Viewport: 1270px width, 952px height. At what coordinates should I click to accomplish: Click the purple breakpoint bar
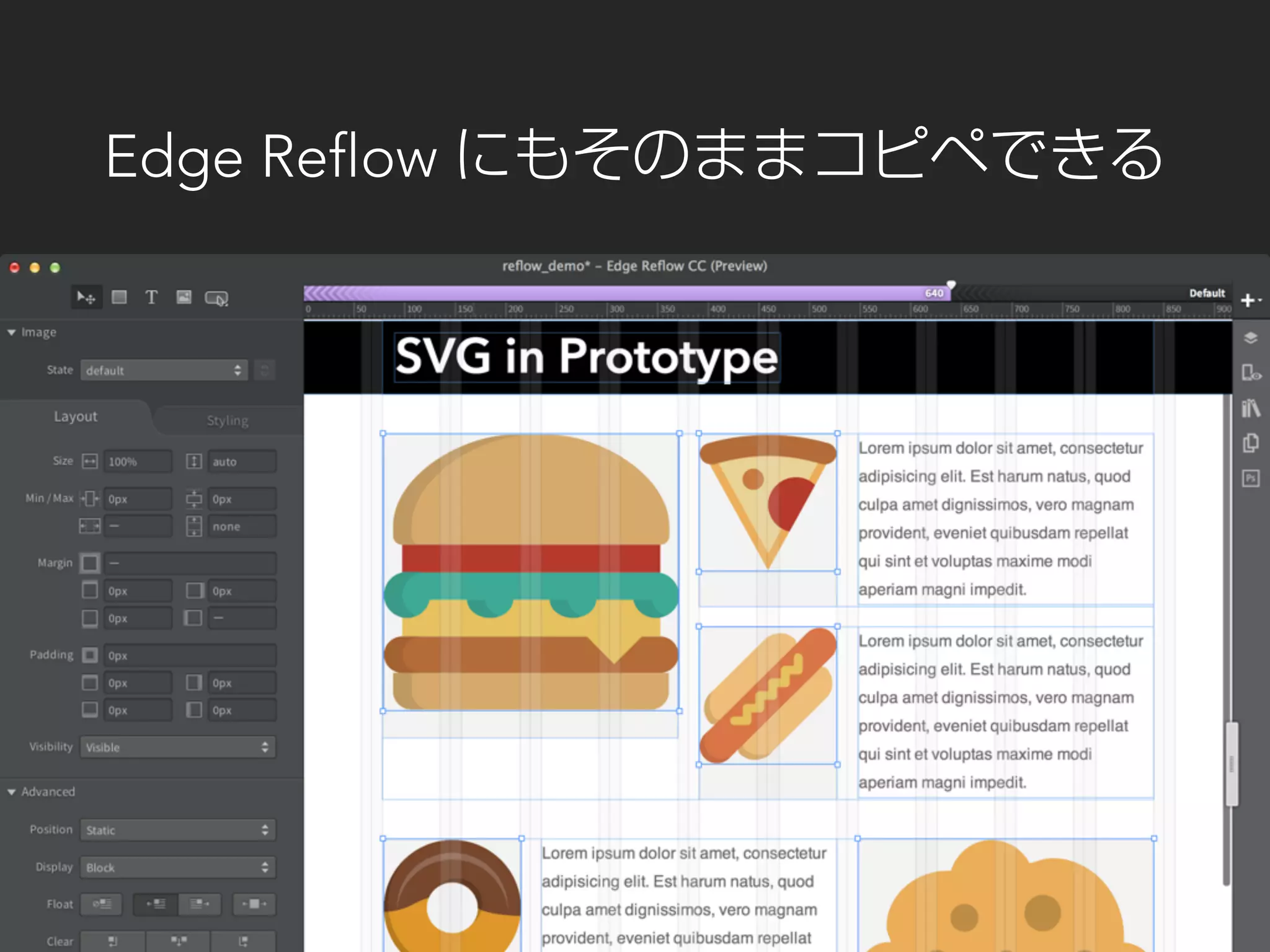tap(626, 293)
